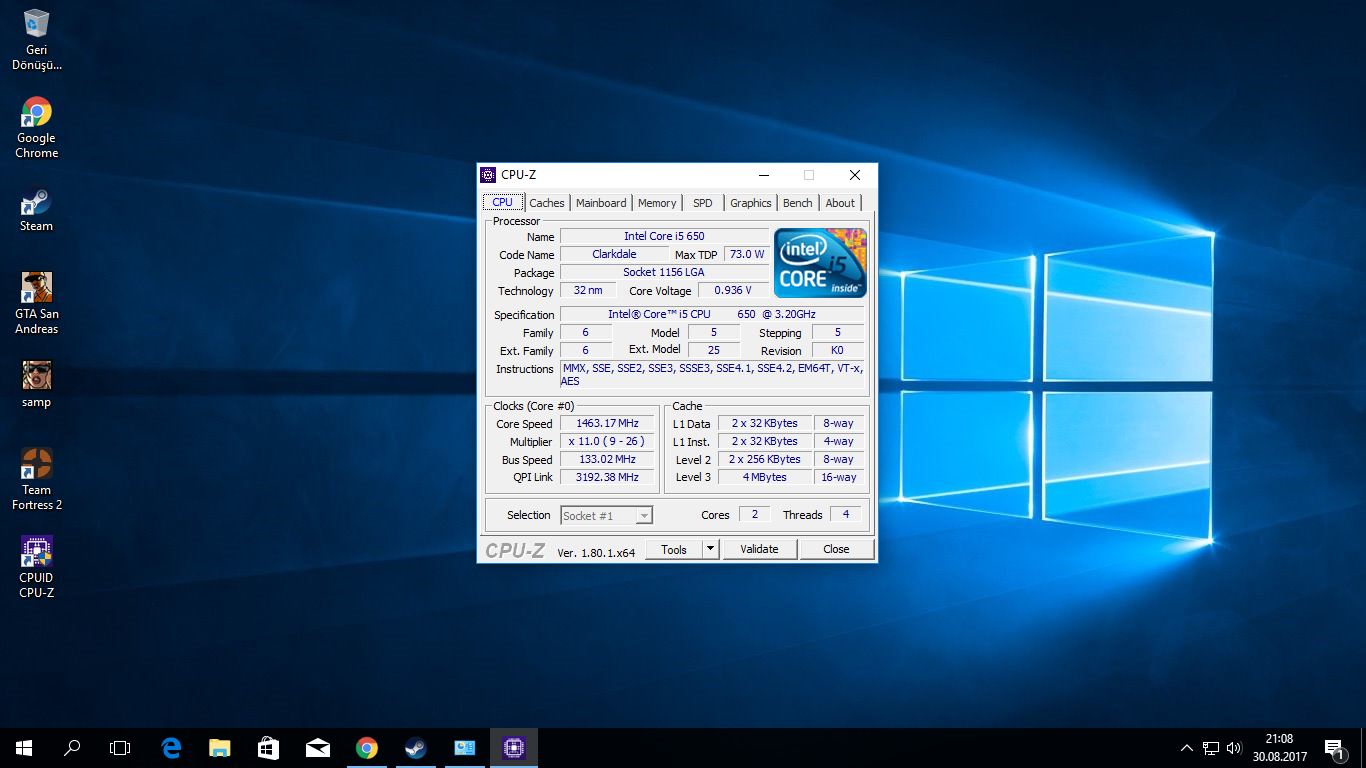Click the Close button in CPU-Z
Viewport: 1366px width, 768px height.
[x=836, y=549]
